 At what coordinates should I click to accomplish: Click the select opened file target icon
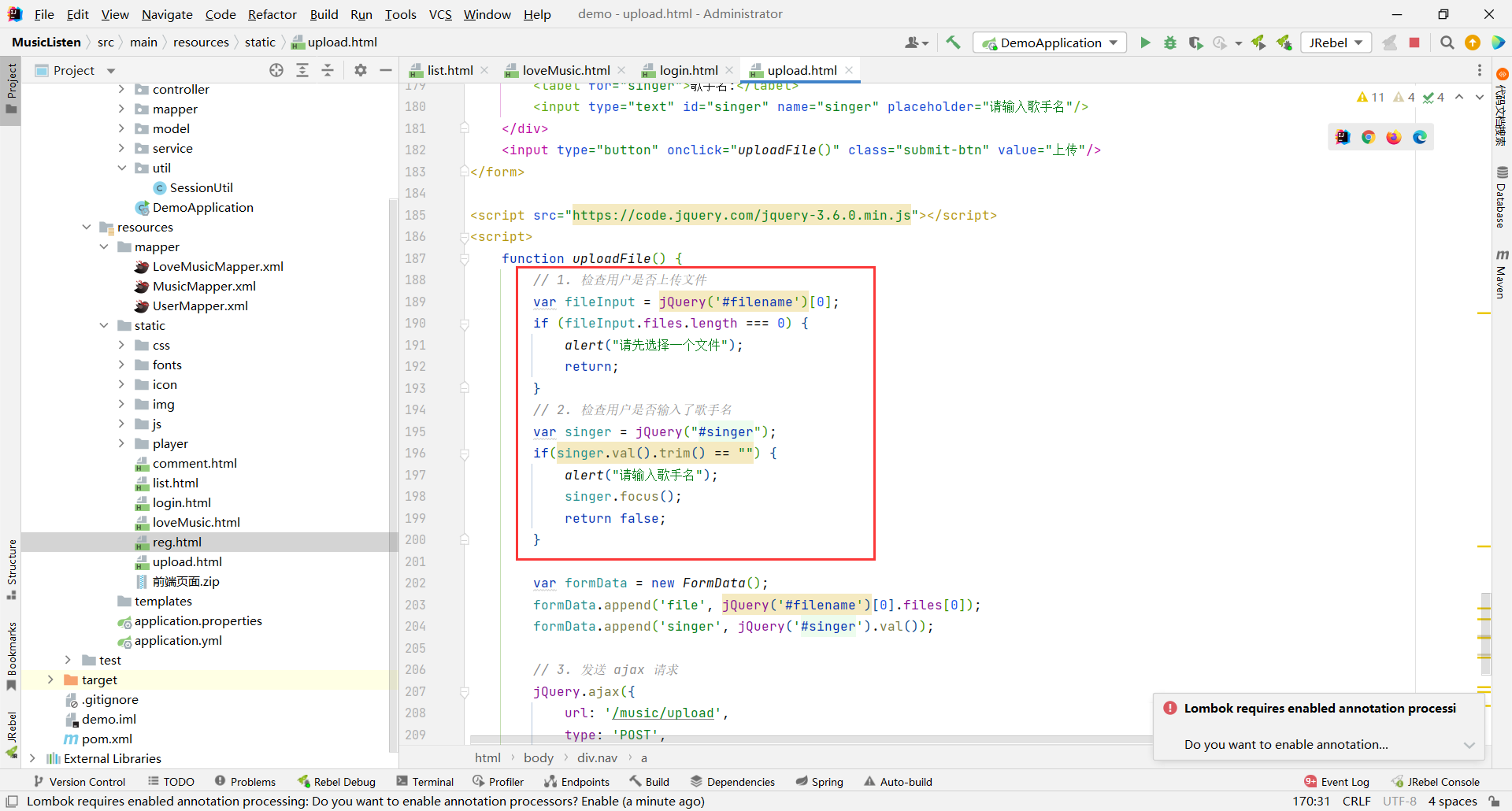(276, 70)
